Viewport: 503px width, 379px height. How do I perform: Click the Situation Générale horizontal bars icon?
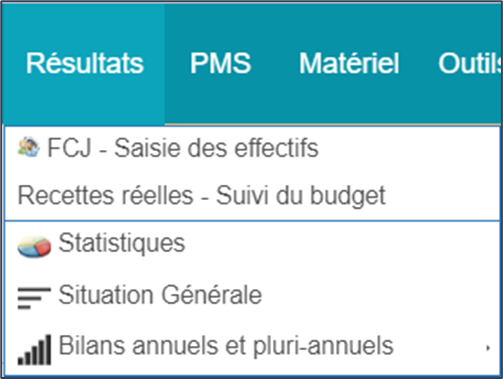34,298
